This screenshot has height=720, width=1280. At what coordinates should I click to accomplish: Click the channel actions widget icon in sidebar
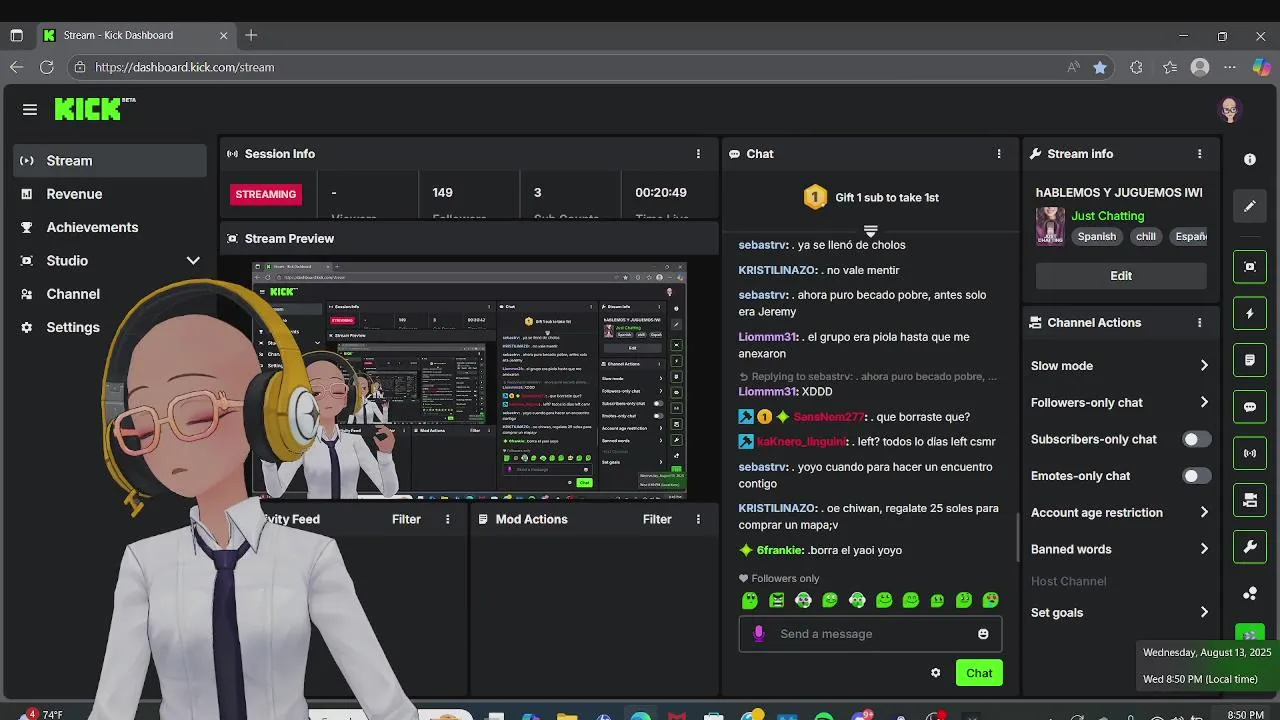tap(1250, 500)
